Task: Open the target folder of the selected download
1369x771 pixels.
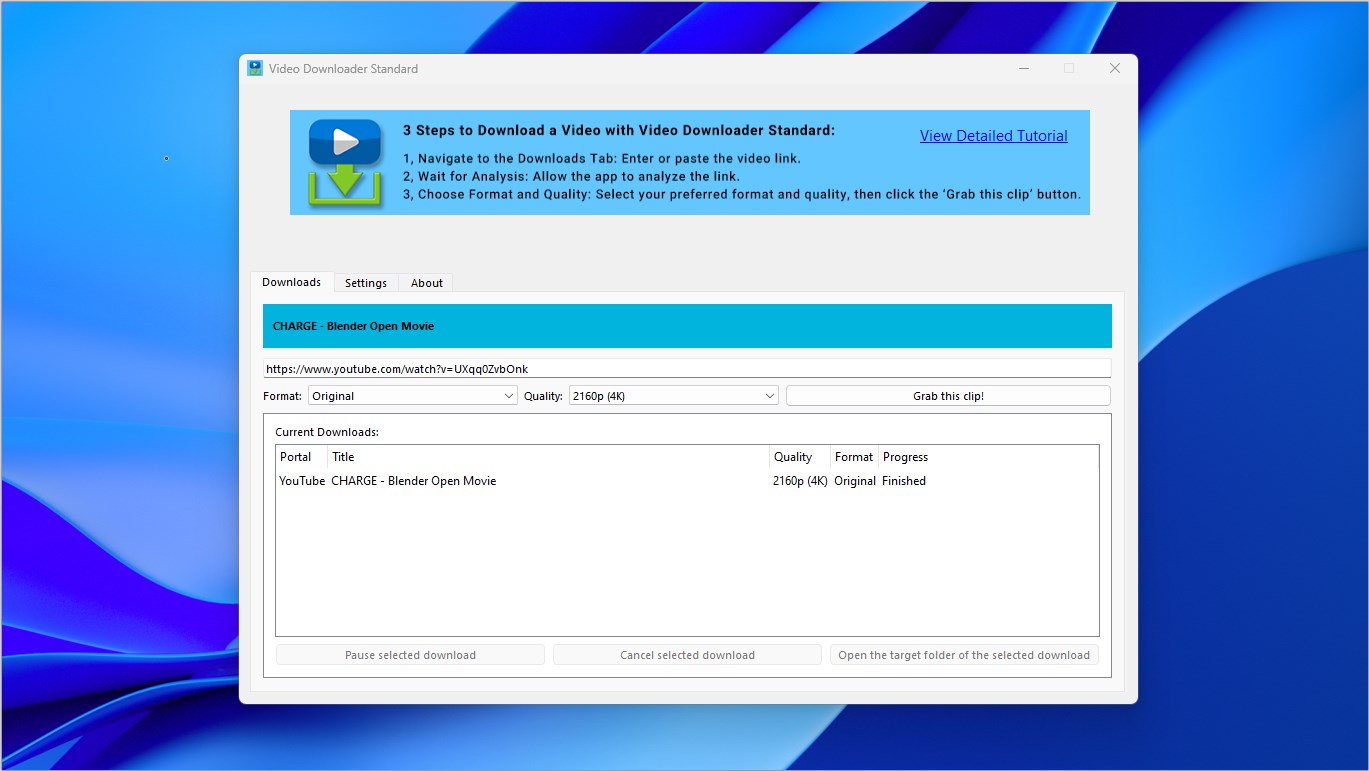Action: [963, 654]
